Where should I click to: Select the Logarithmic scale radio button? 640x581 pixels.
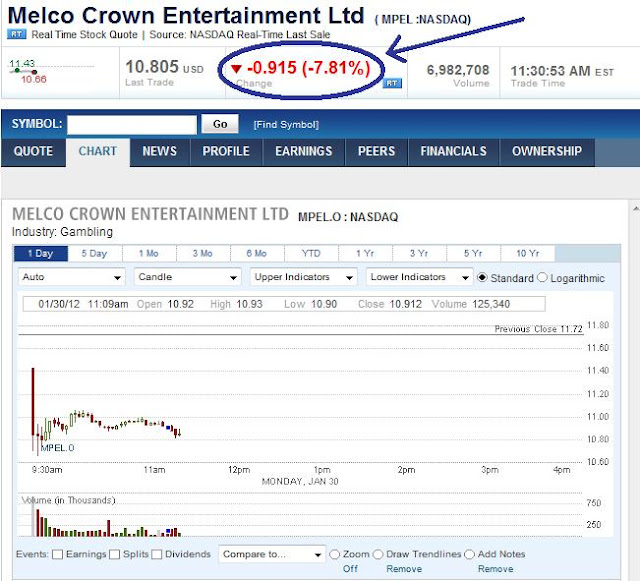point(542,278)
